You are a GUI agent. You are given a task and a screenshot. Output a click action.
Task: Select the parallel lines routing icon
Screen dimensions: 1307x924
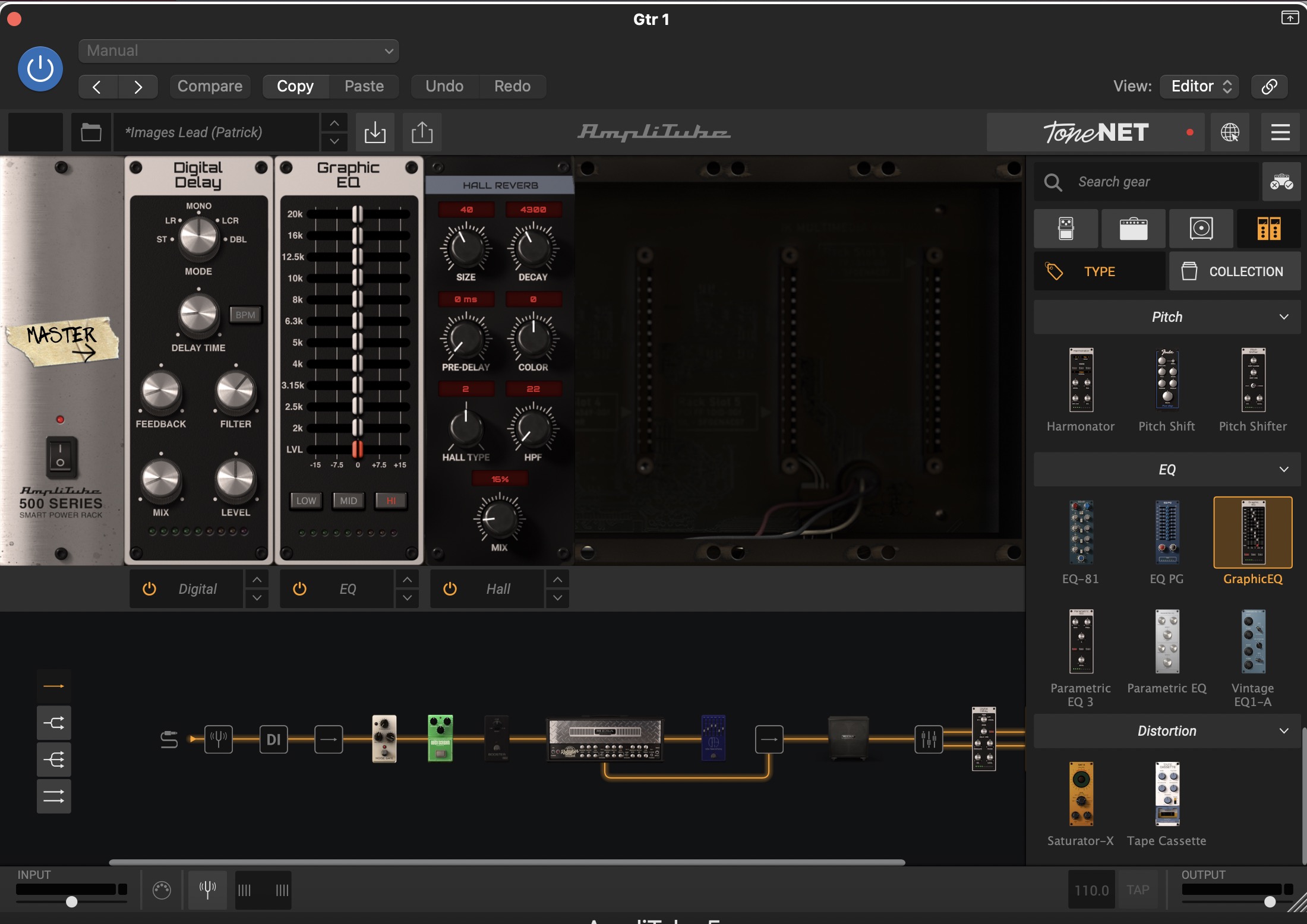54,796
